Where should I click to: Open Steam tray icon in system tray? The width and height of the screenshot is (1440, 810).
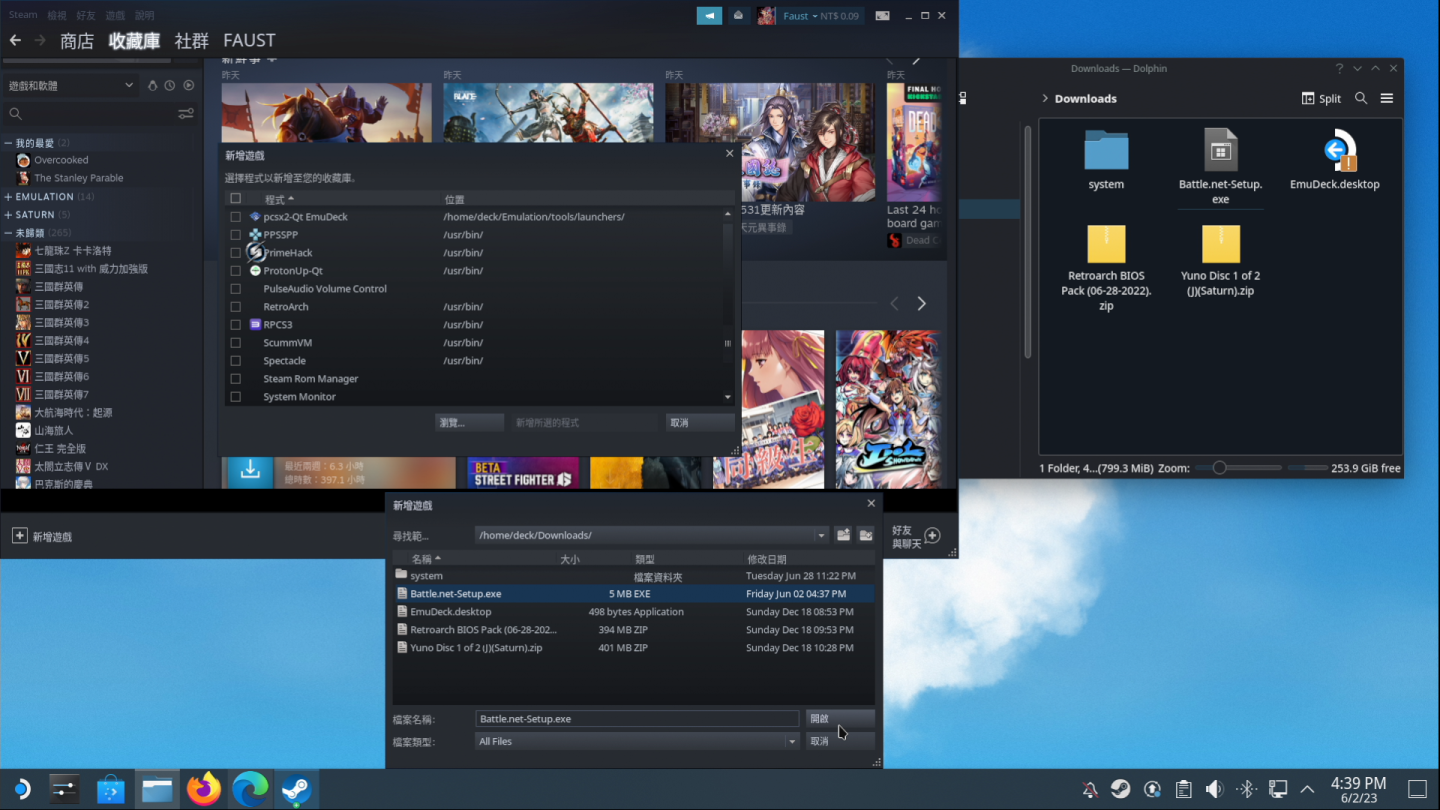click(1121, 789)
